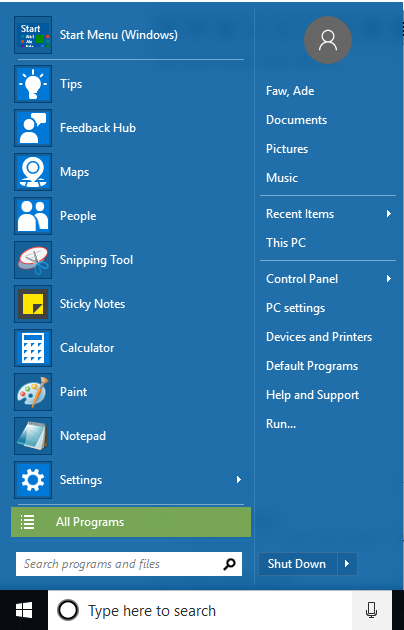
Task: Click the Settings gear icon
Action: [33, 480]
